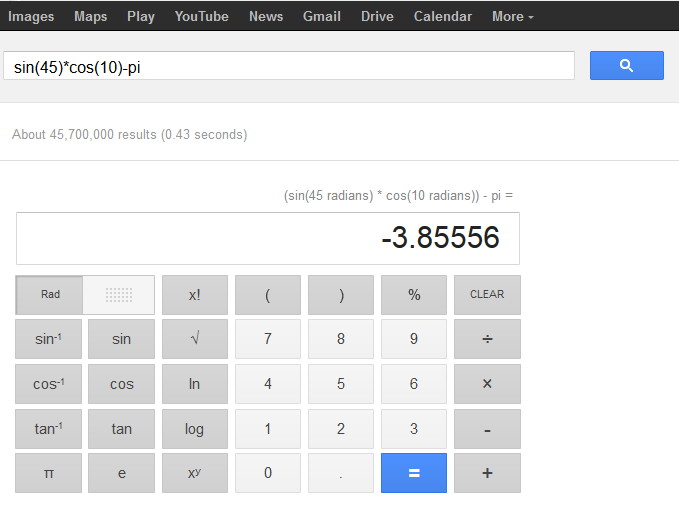Click the number 1 key
Image resolution: width=679 pixels, height=509 pixels.
pyautogui.click(x=268, y=429)
